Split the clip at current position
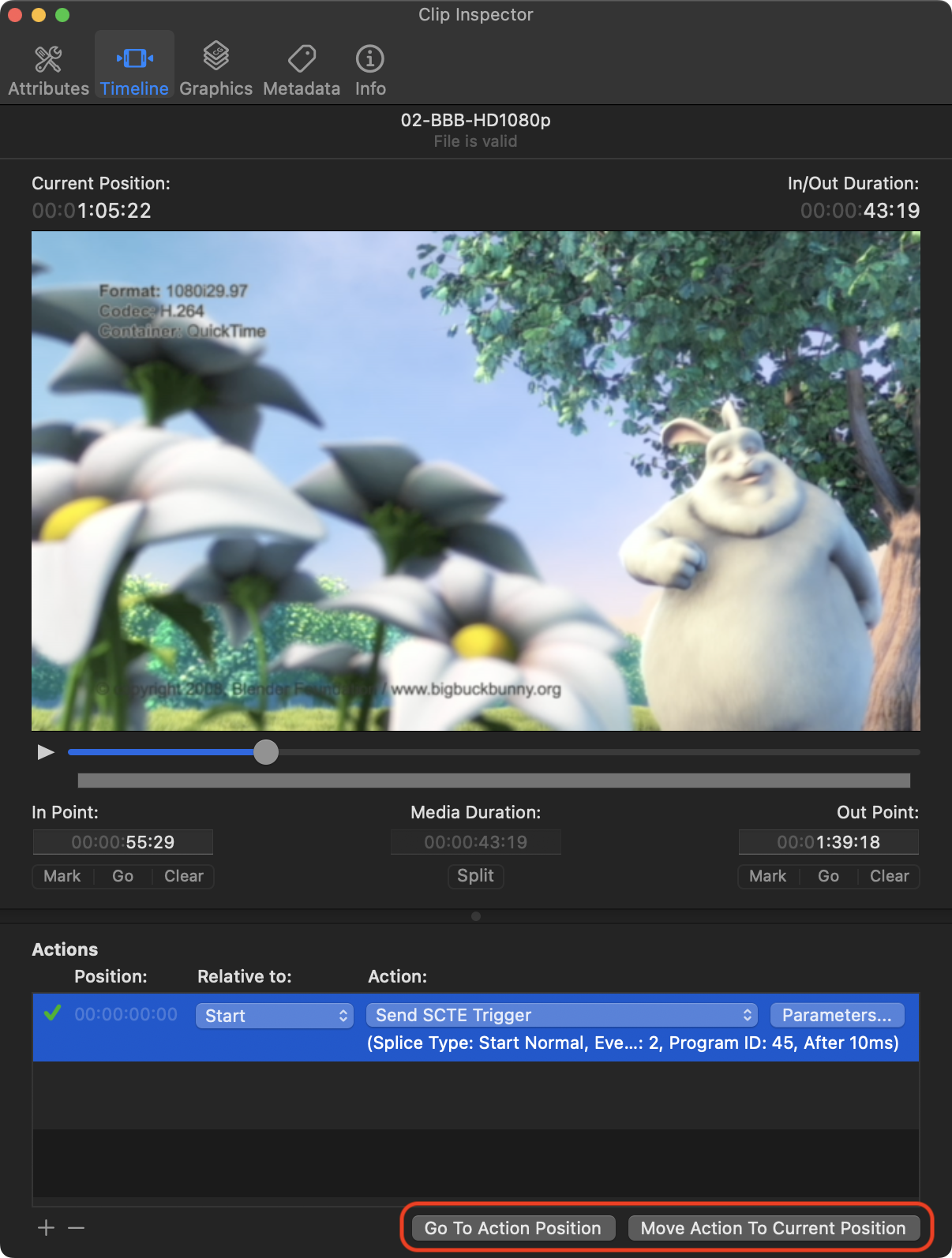 [475, 876]
